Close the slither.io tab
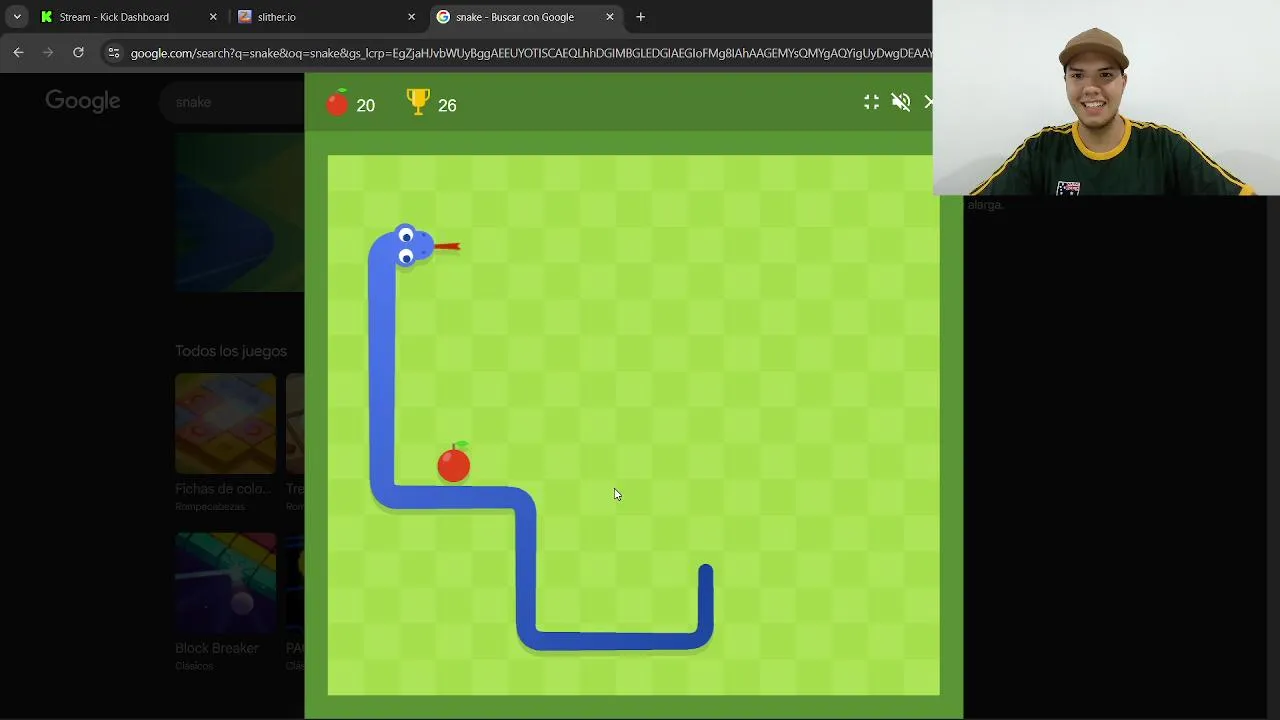1280x720 pixels. (411, 17)
